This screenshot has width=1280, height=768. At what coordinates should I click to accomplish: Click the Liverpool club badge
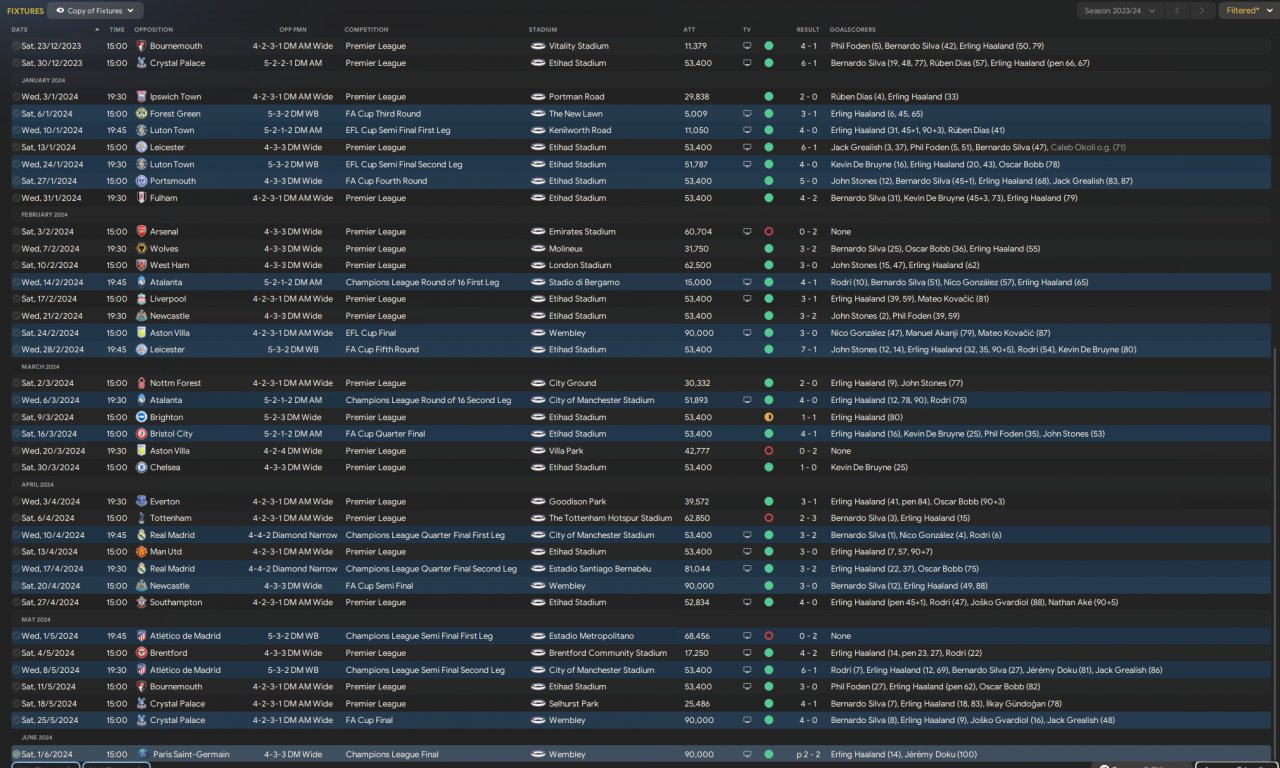[x=141, y=299]
